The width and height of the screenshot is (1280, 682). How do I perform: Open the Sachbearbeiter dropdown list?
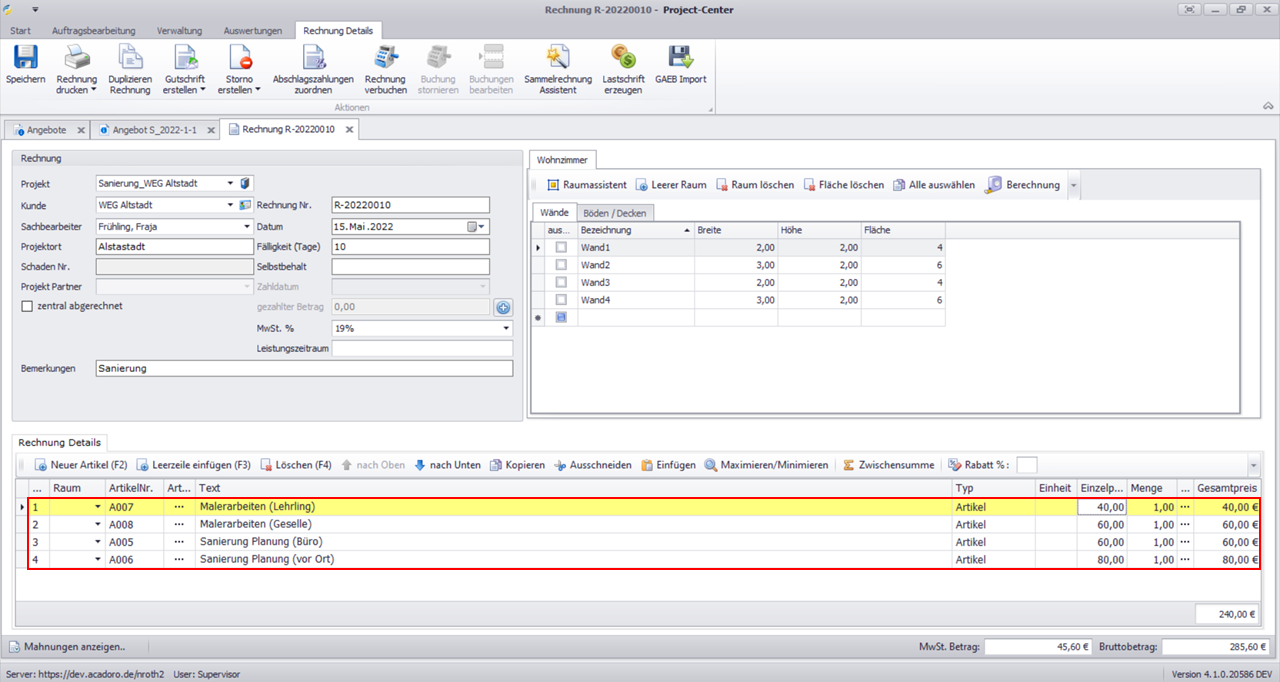tap(247, 227)
